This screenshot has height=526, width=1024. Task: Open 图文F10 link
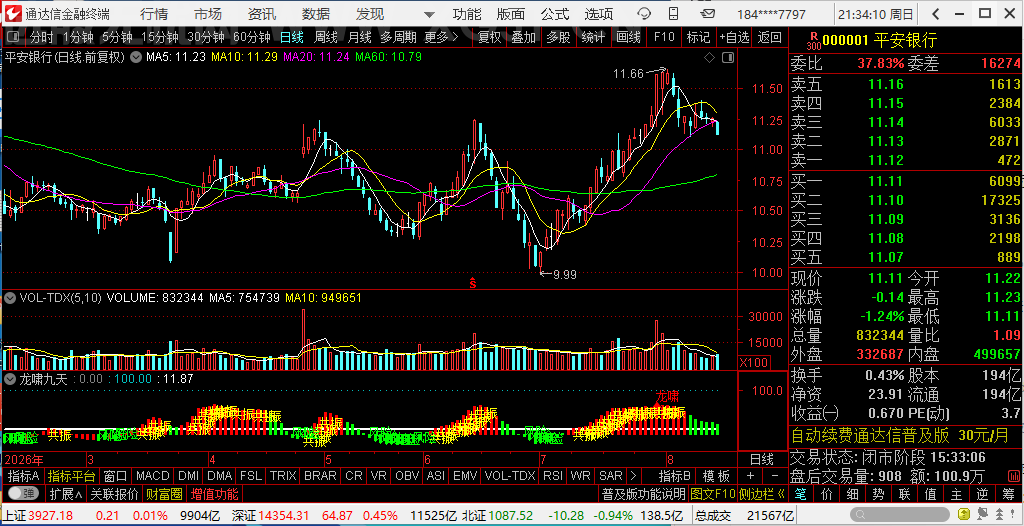click(712, 493)
